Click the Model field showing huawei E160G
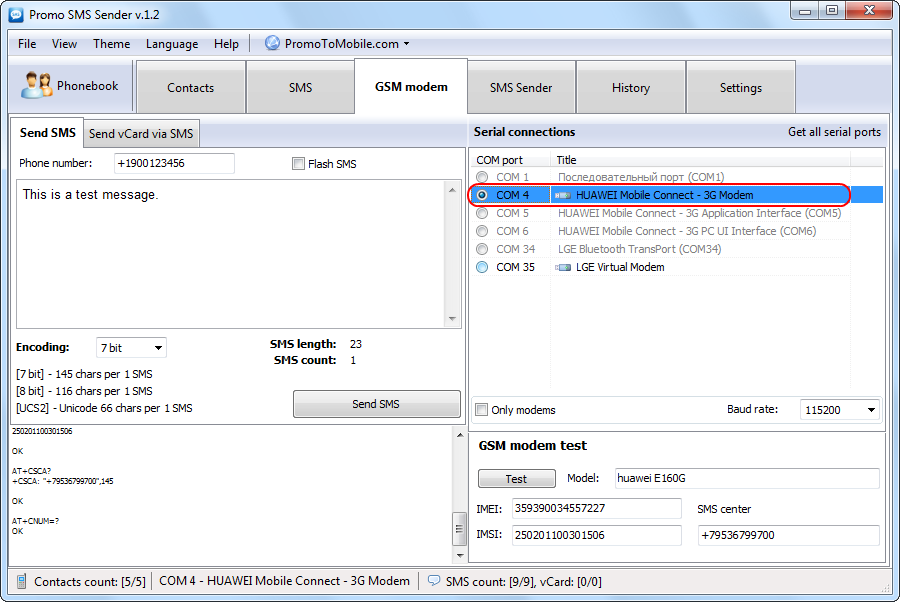This screenshot has height=602, width=900. point(747,478)
